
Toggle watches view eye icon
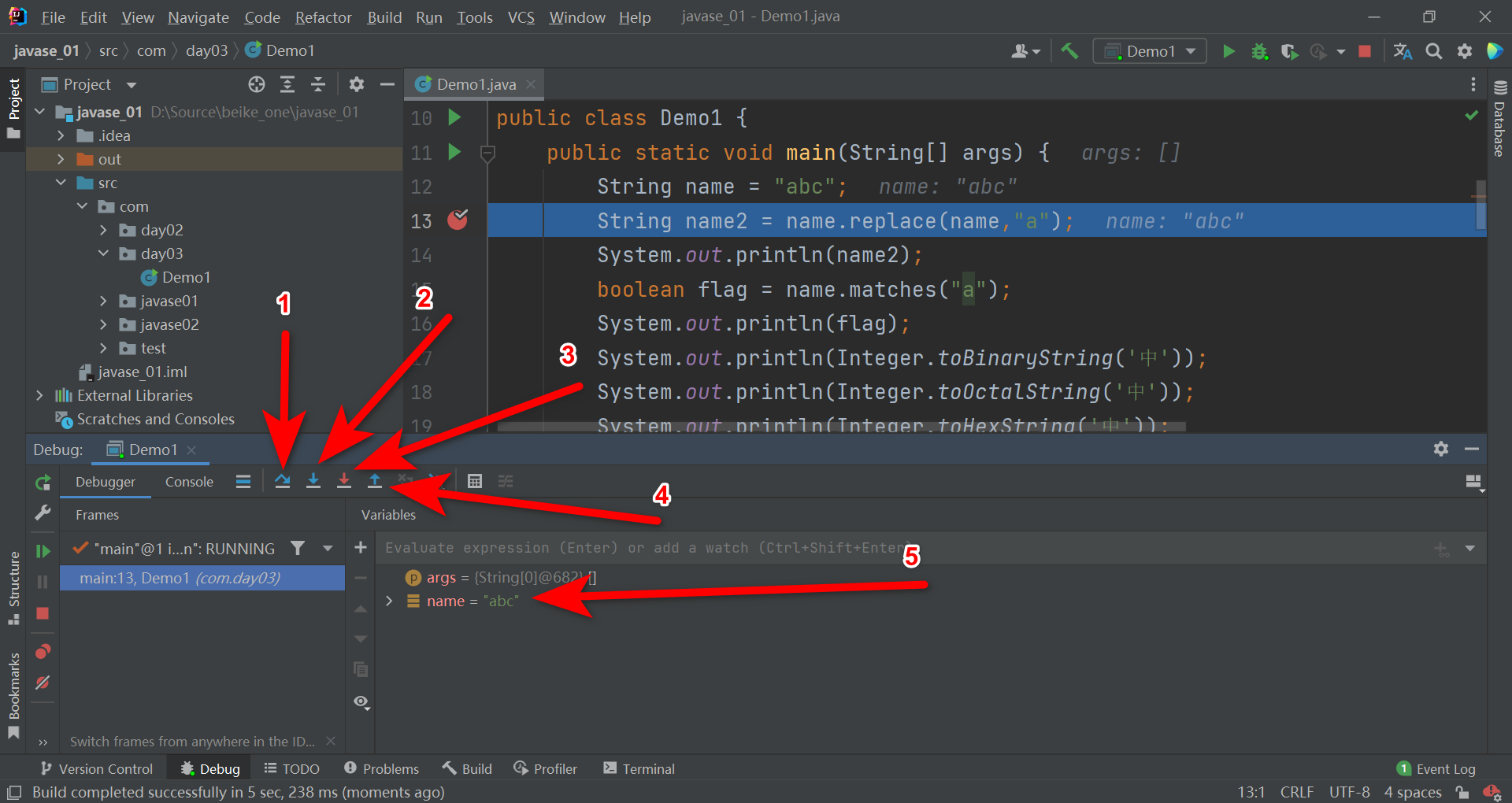pyautogui.click(x=361, y=701)
